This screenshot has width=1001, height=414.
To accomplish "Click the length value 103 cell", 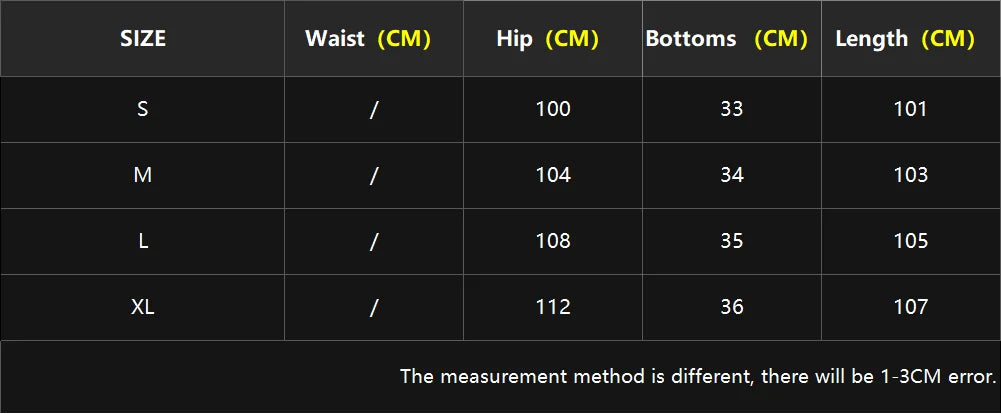I will click(910, 175).
